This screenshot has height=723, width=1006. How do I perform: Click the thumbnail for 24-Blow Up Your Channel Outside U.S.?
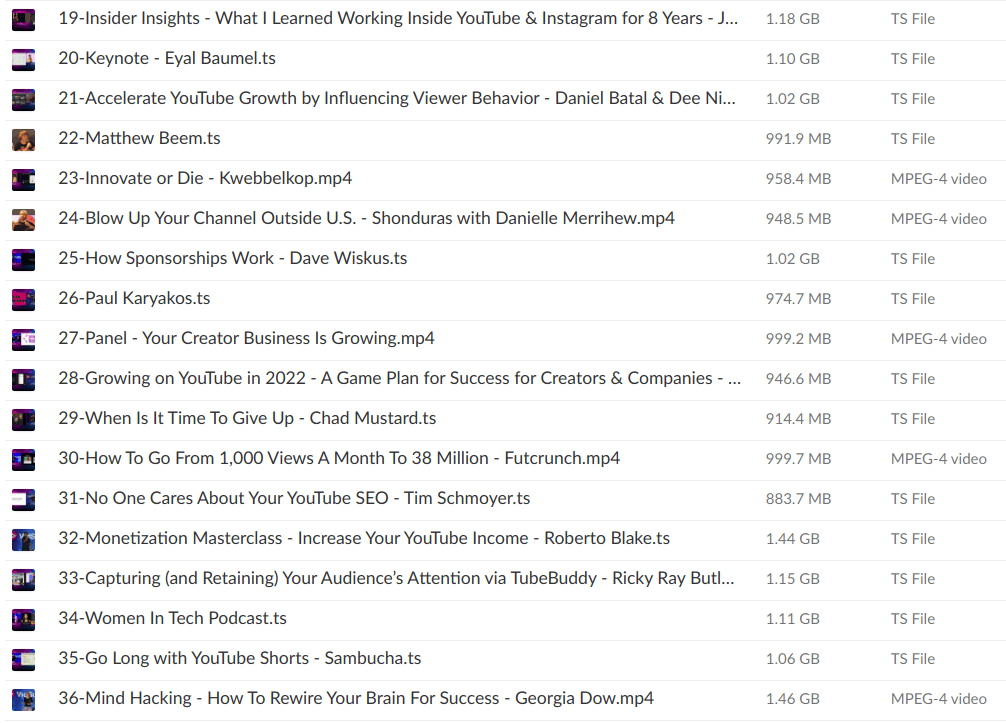click(22, 219)
